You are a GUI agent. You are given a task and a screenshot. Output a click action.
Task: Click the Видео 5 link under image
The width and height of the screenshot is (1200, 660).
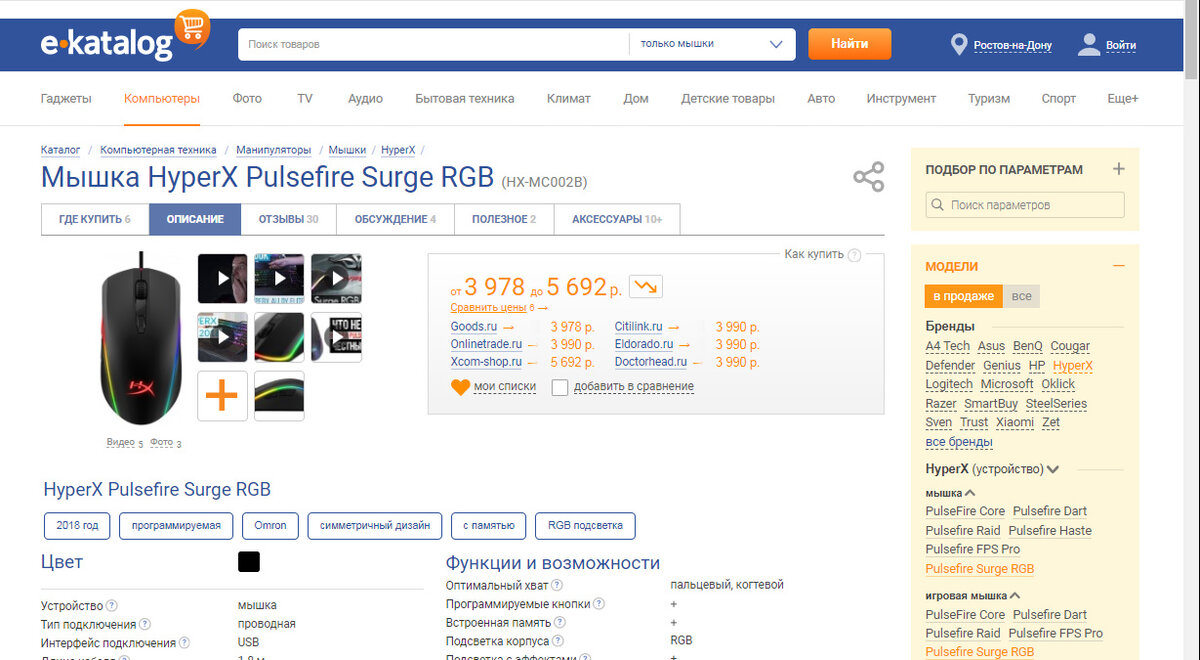pos(124,442)
